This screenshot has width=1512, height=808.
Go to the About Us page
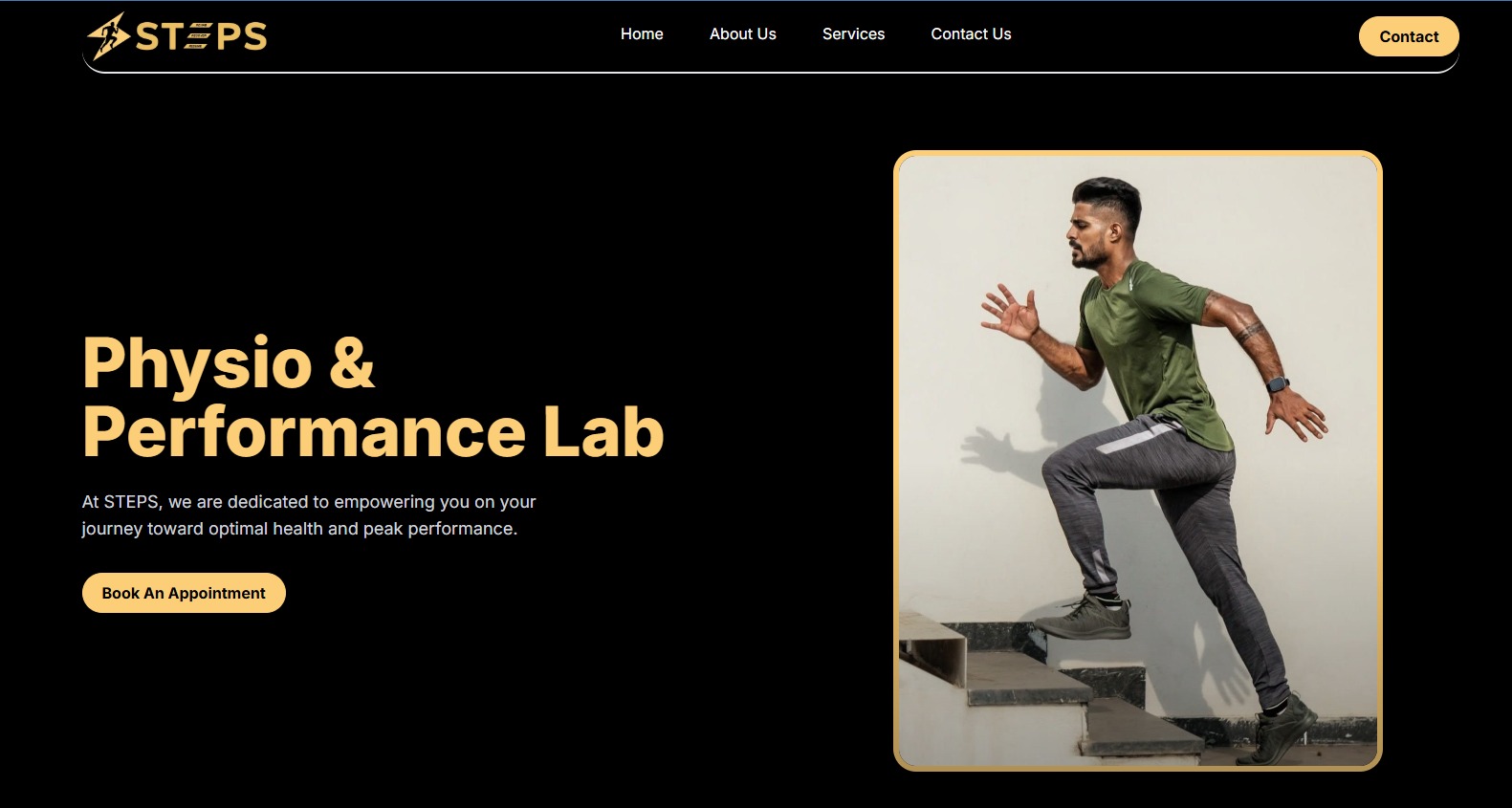click(x=743, y=34)
